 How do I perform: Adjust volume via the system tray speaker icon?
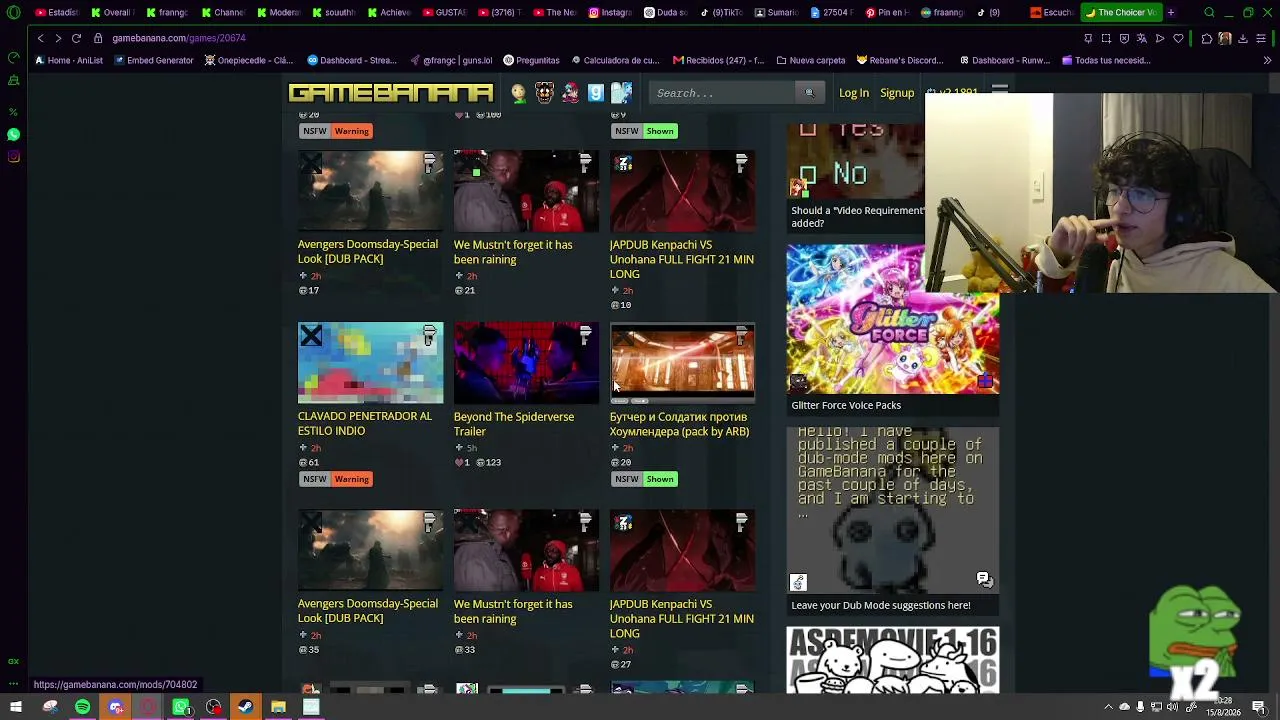(x=1172, y=708)
